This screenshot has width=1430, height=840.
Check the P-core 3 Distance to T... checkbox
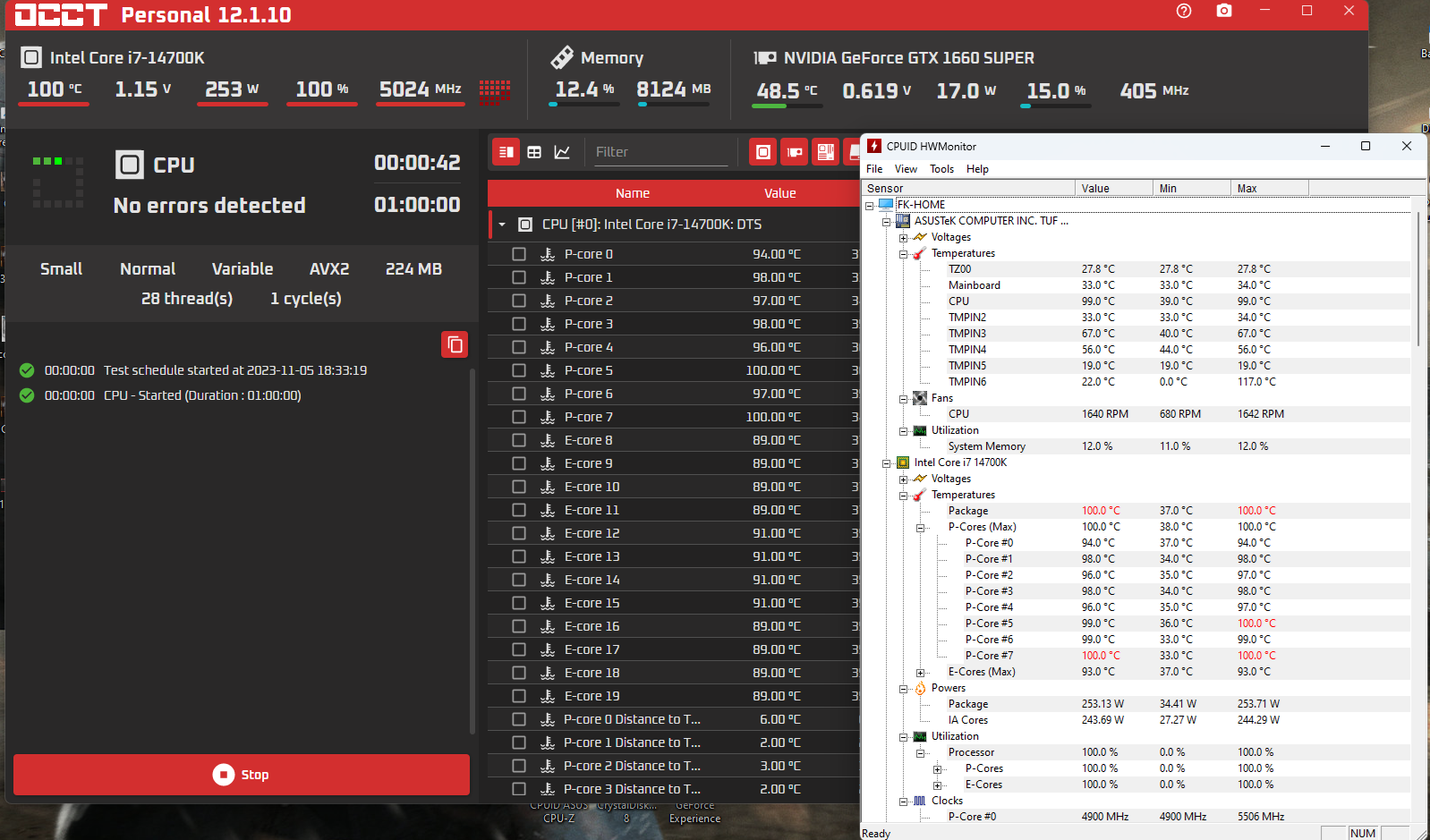point(519,789)
